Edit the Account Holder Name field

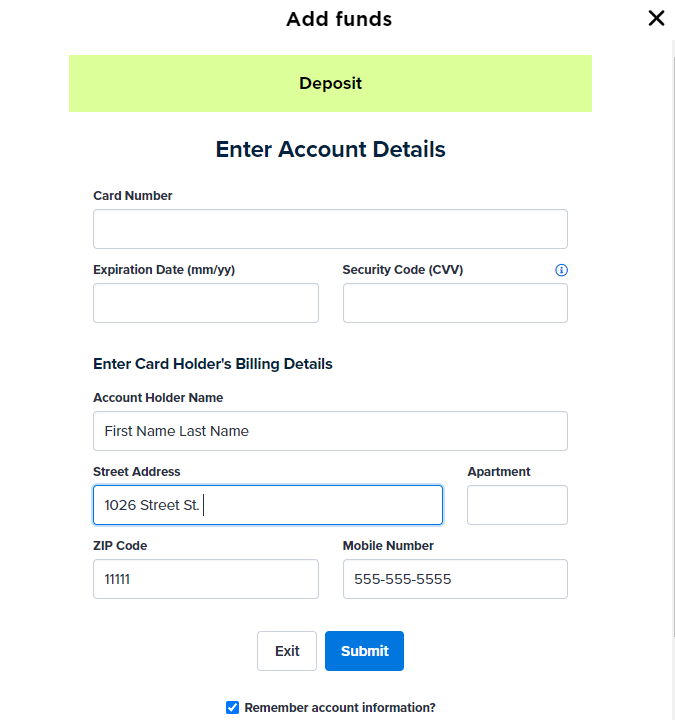click(x=330, y=431)
